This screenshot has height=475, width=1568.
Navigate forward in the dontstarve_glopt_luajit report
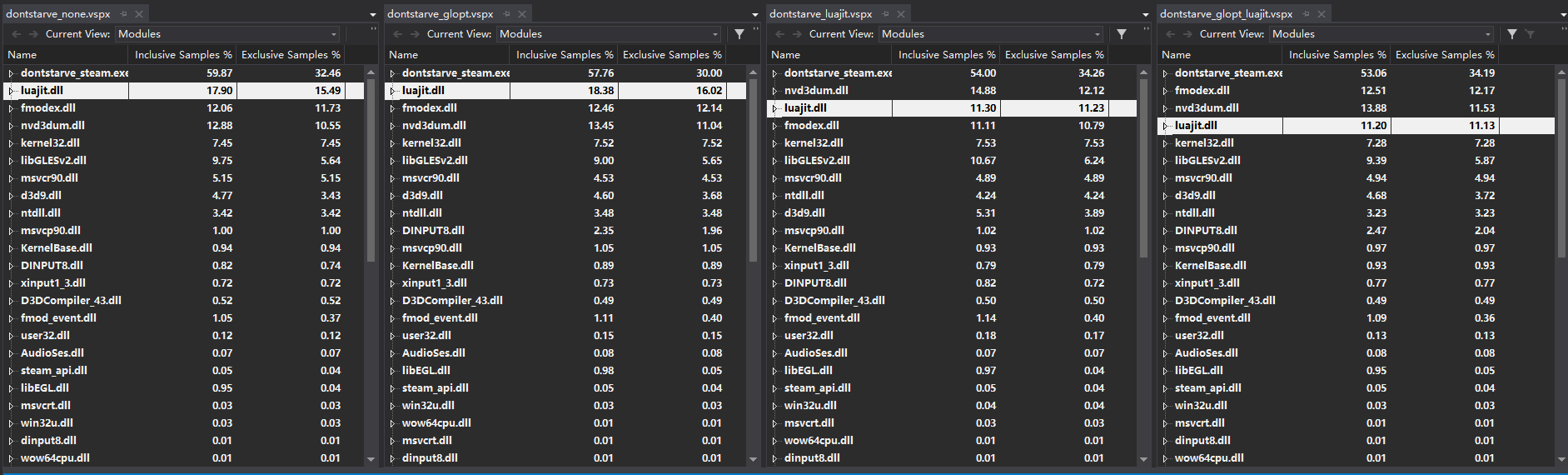(1187, 34)
